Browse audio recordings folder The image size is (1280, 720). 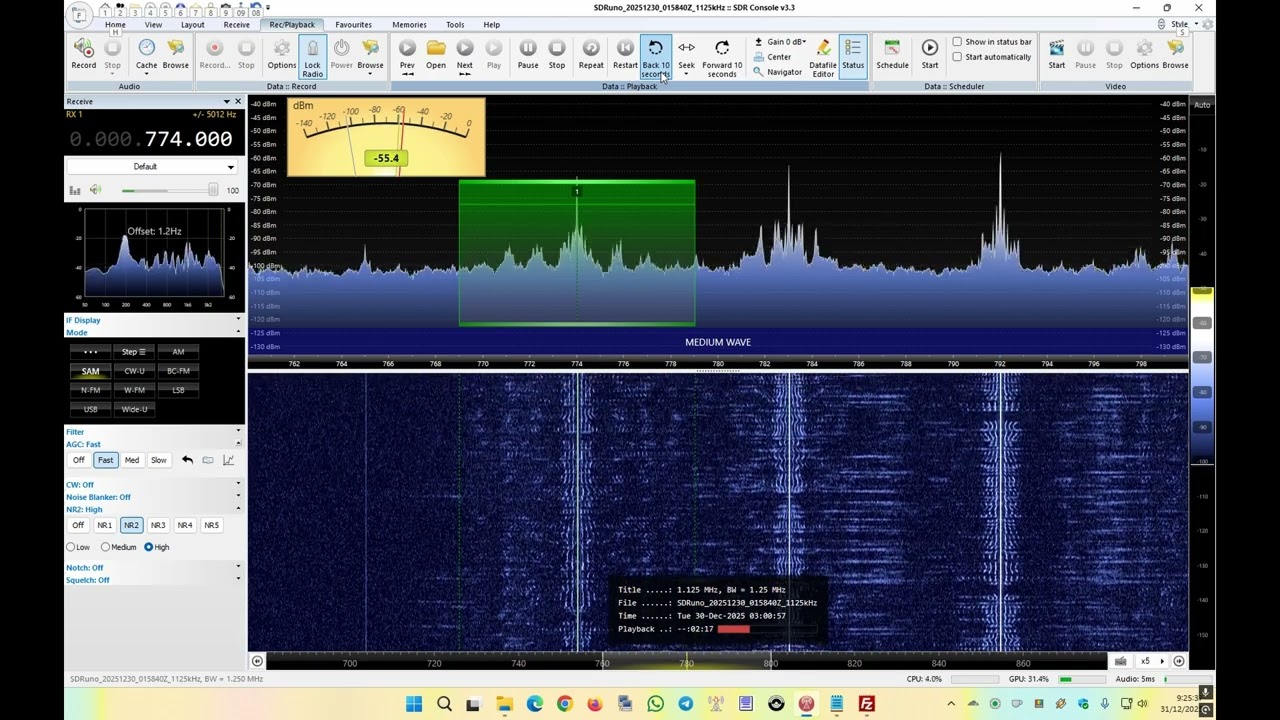click(175, 55)
